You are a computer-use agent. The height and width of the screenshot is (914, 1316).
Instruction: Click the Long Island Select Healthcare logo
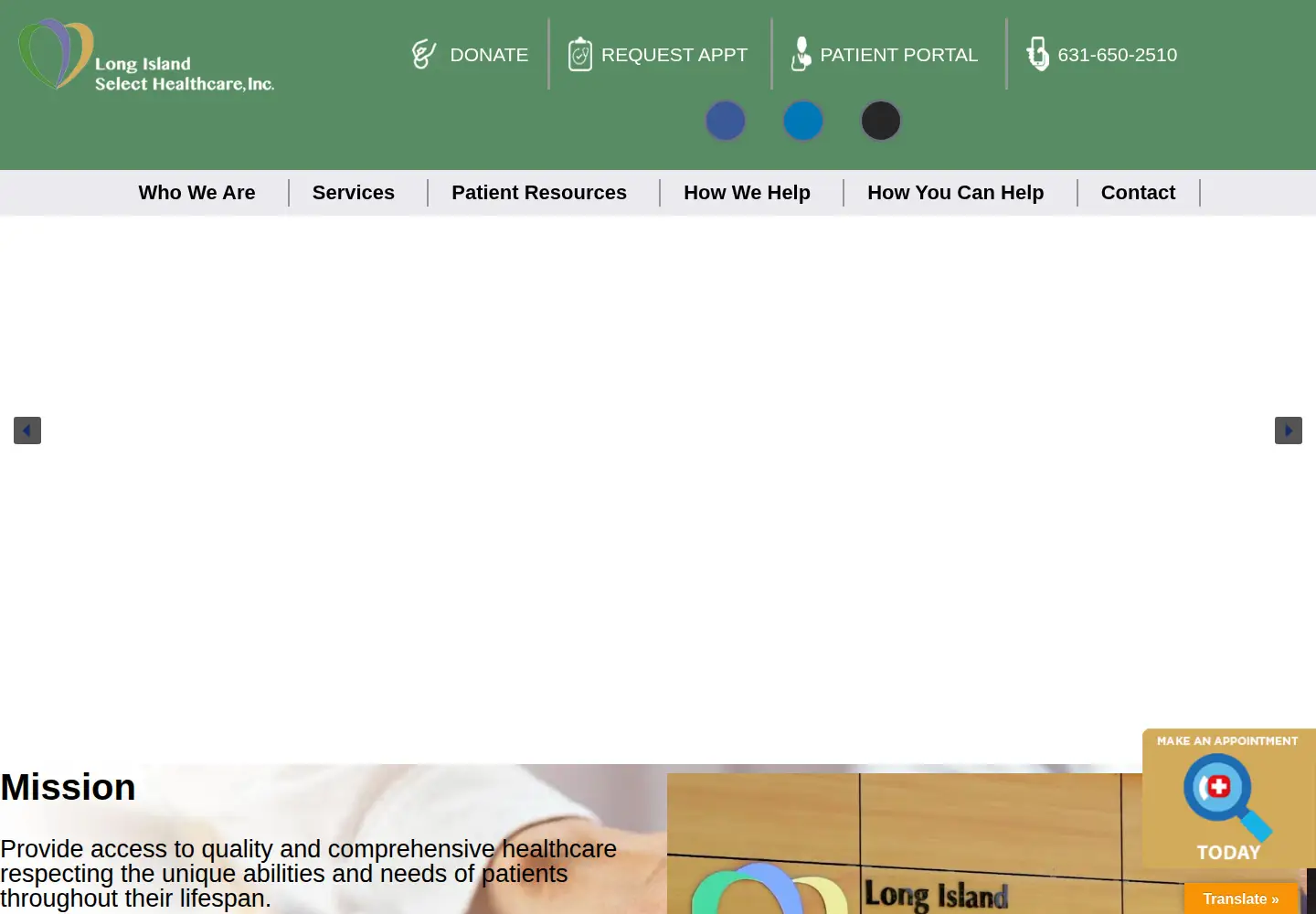[146, 55]
